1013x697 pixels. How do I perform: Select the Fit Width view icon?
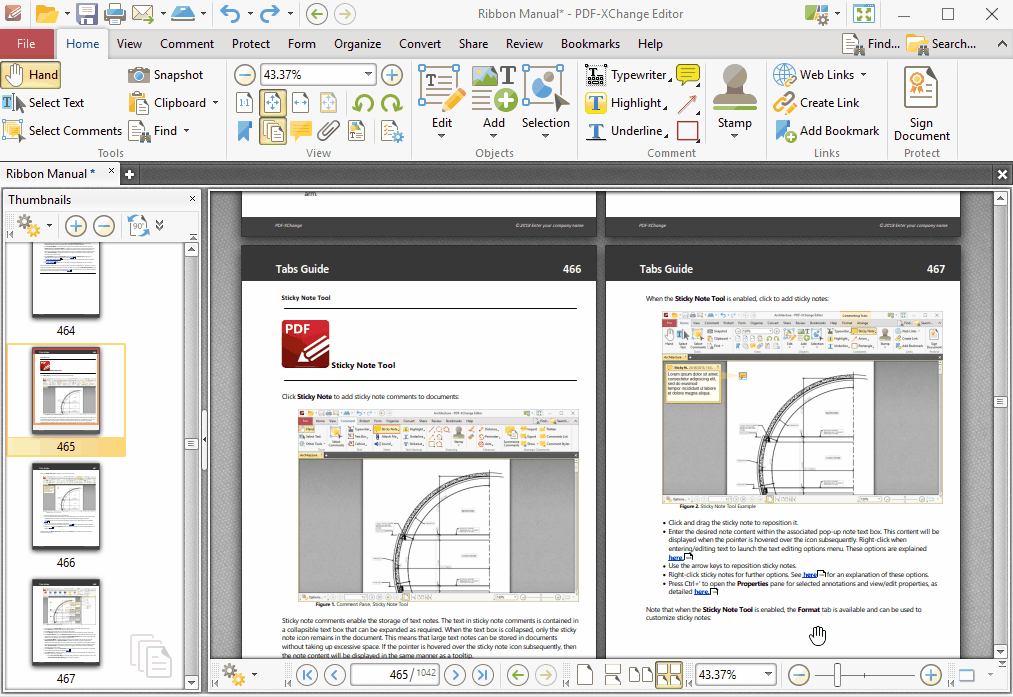[300, 103]
